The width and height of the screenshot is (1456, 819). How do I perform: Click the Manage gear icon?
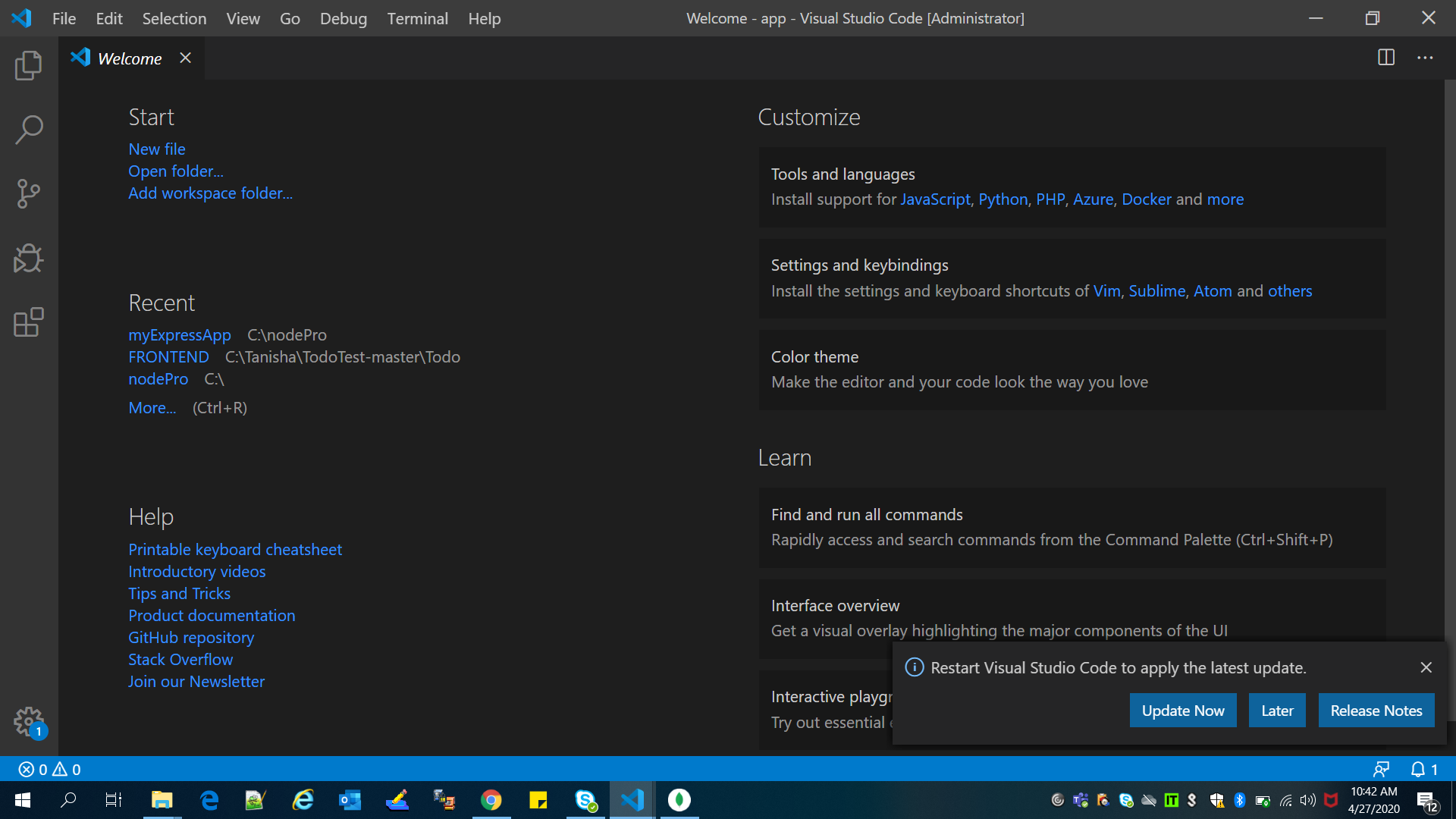click(x=28, y=720)
